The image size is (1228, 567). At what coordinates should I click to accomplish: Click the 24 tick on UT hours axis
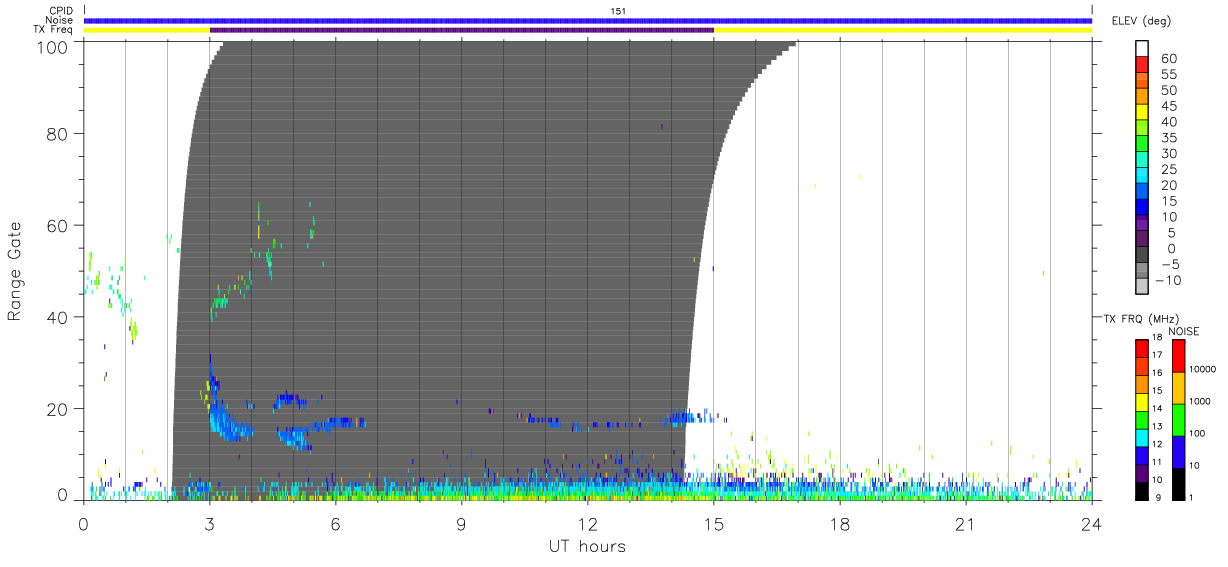pos(1092,524)
